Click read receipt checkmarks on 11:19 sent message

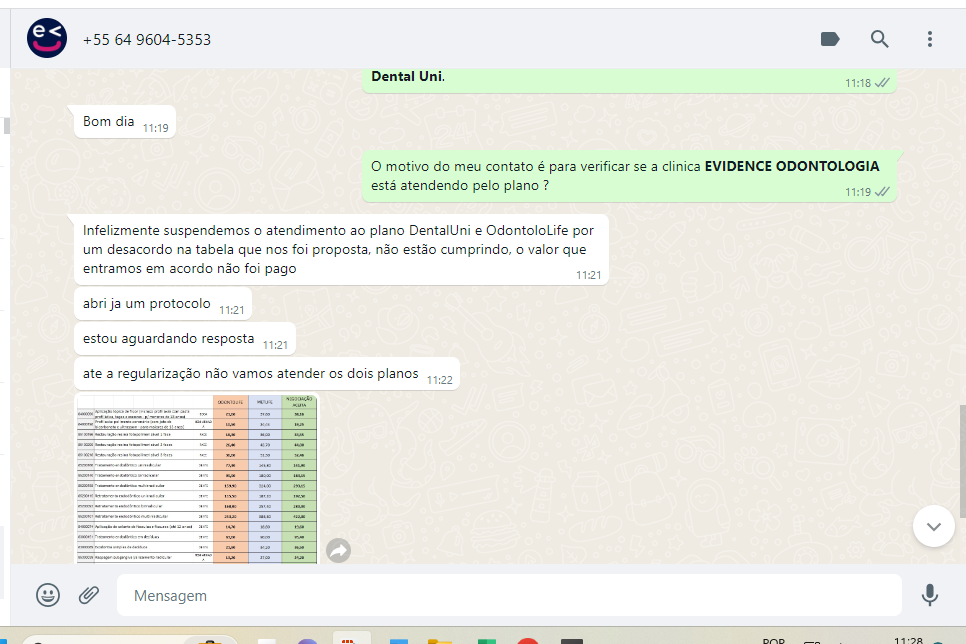point(882,192)
